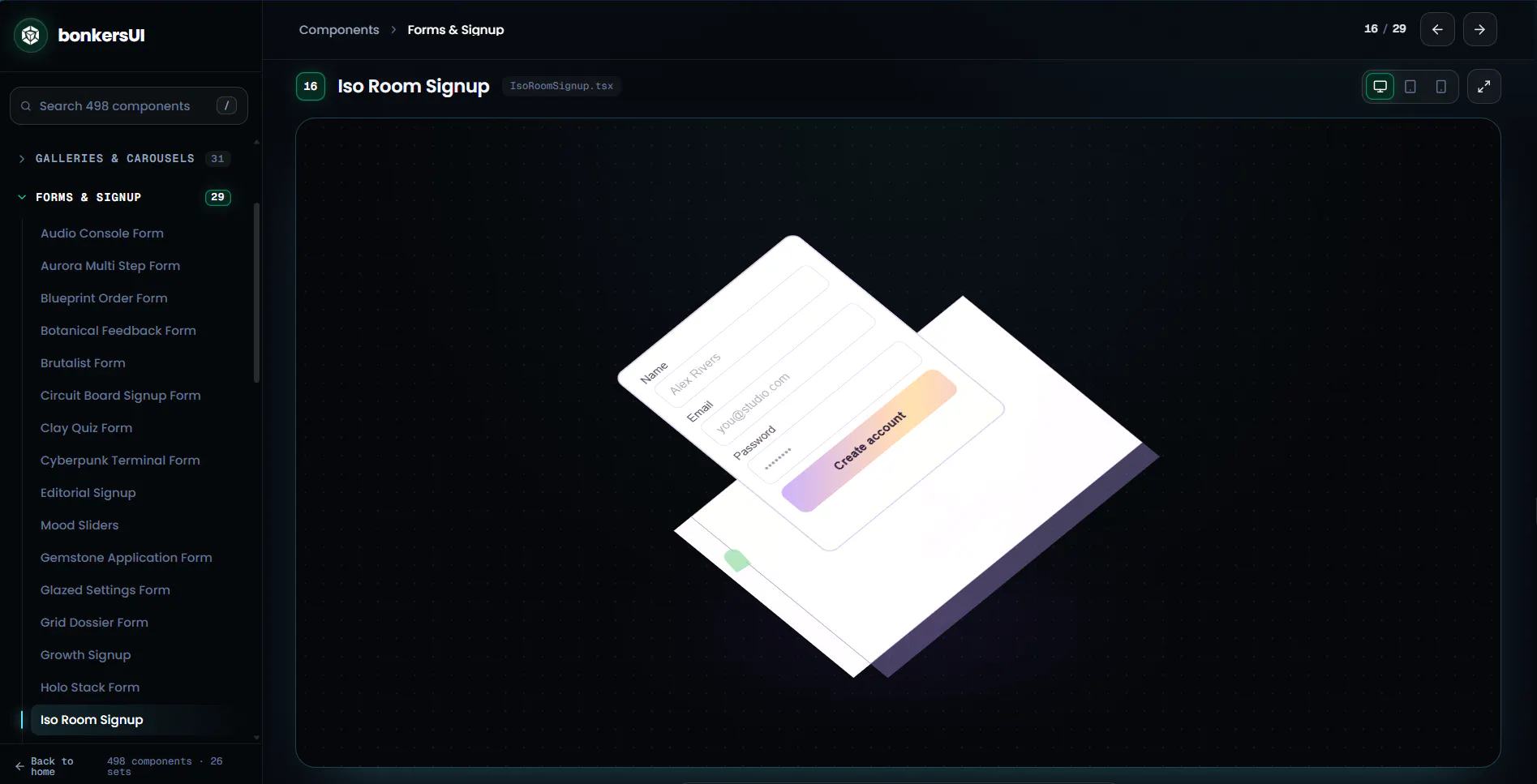Image resolution: width=1537 pixels, height=784 pixels.
Task: Click the number 16 badge beside title
Action: (x=311, y=87)
